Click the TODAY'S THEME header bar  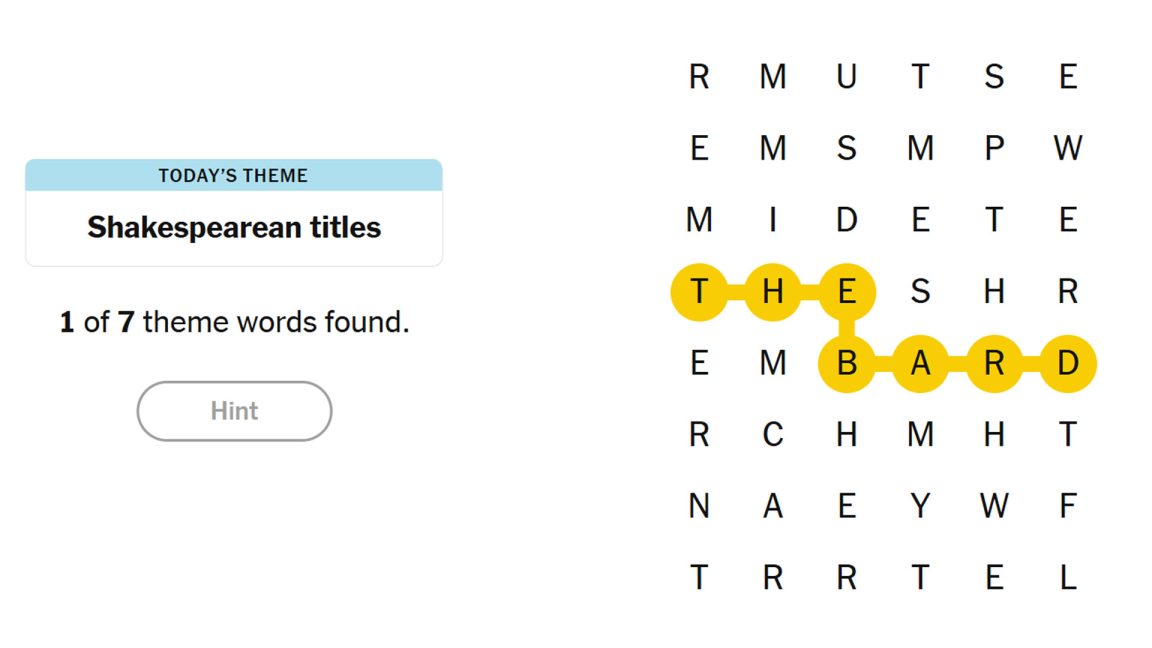pyautogui.click(x=233, y=175)
